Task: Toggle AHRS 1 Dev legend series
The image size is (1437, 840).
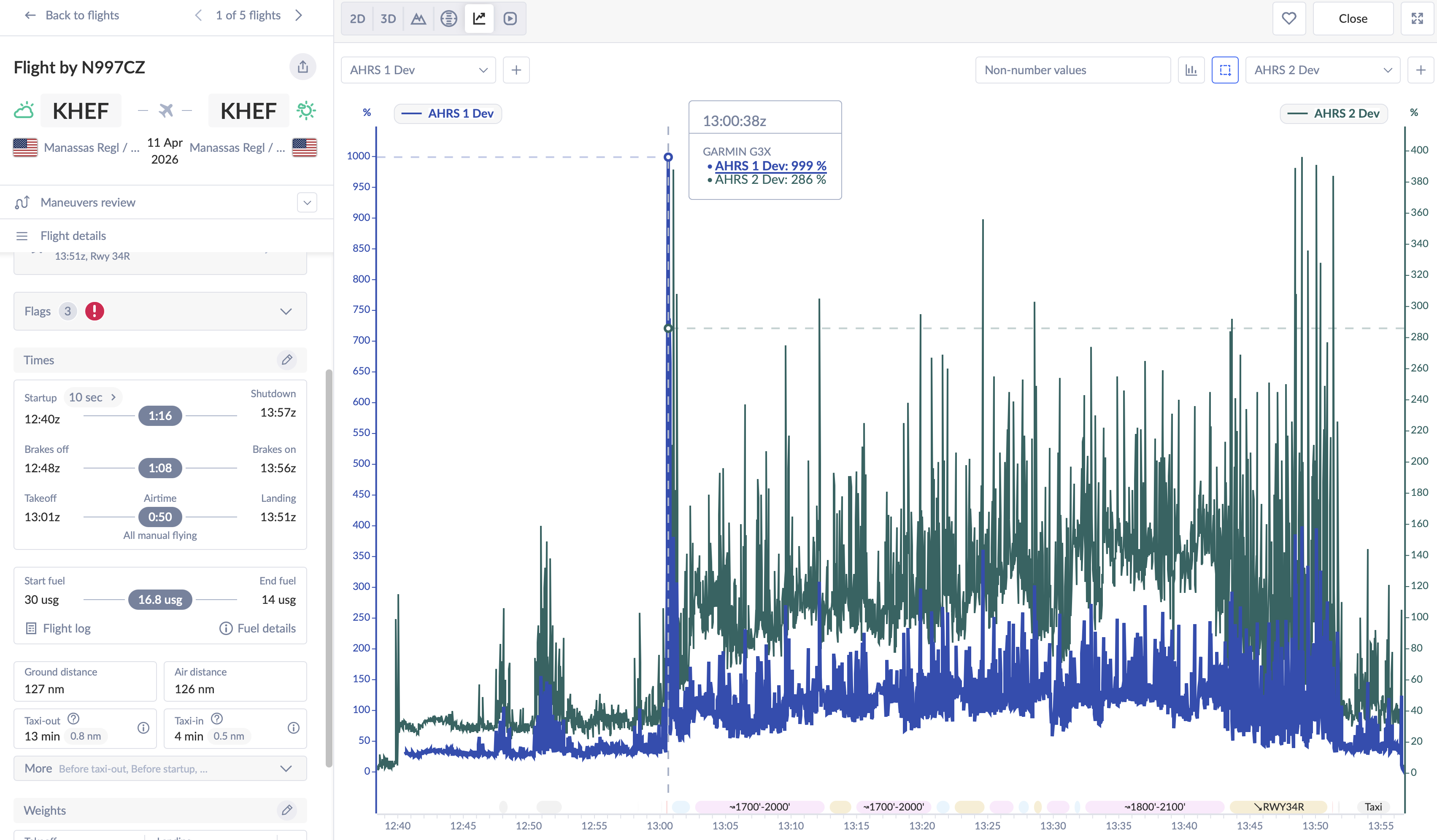Action: point(448,113)
